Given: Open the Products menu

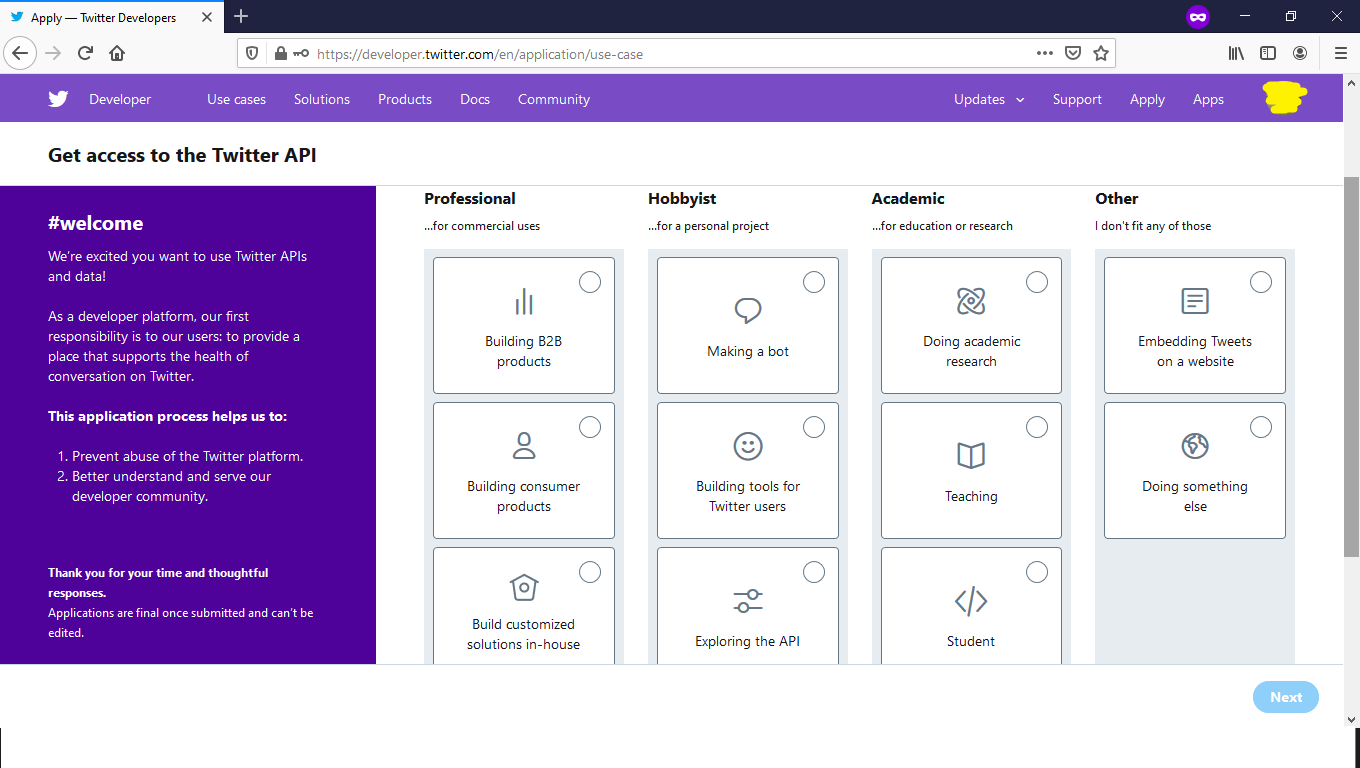Looking at the screenshot, I should pos(405,99).
